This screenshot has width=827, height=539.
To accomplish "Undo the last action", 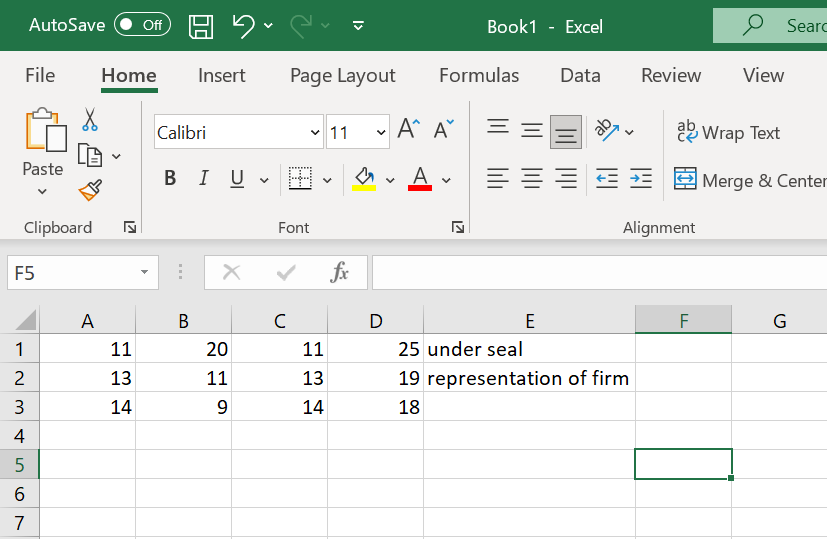I will coord(243,25).
